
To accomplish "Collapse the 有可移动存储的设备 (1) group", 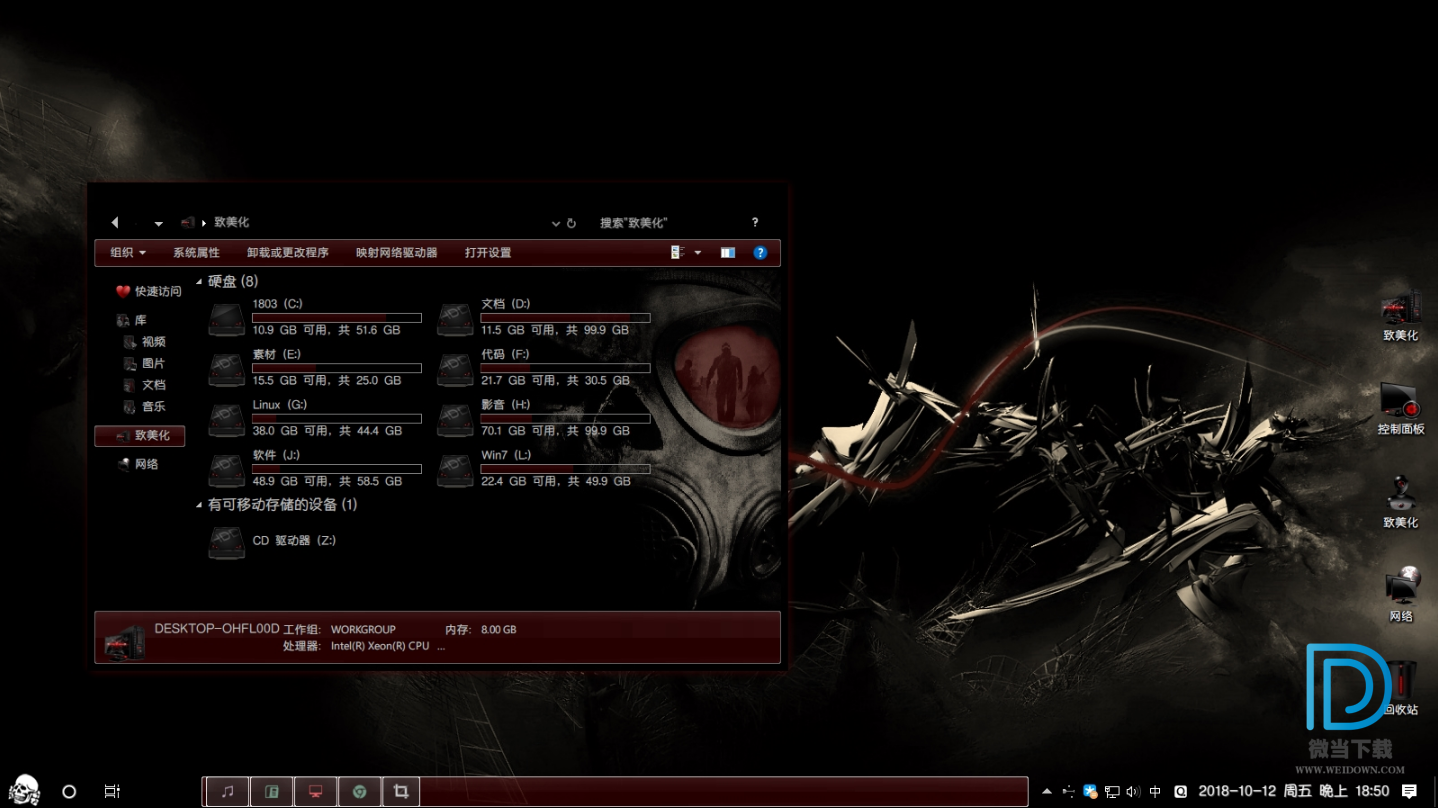I will 199,505.
